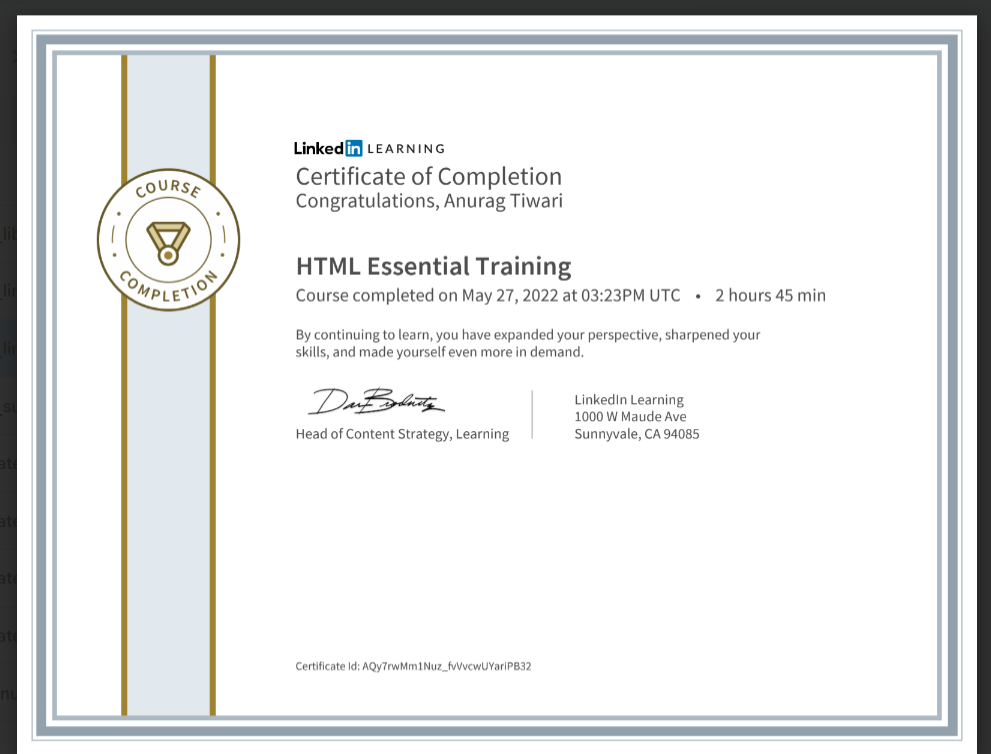Select 'Congratulations, Anurag Tiwari' text
Screen dimensions: 991x754
[429, 201]
